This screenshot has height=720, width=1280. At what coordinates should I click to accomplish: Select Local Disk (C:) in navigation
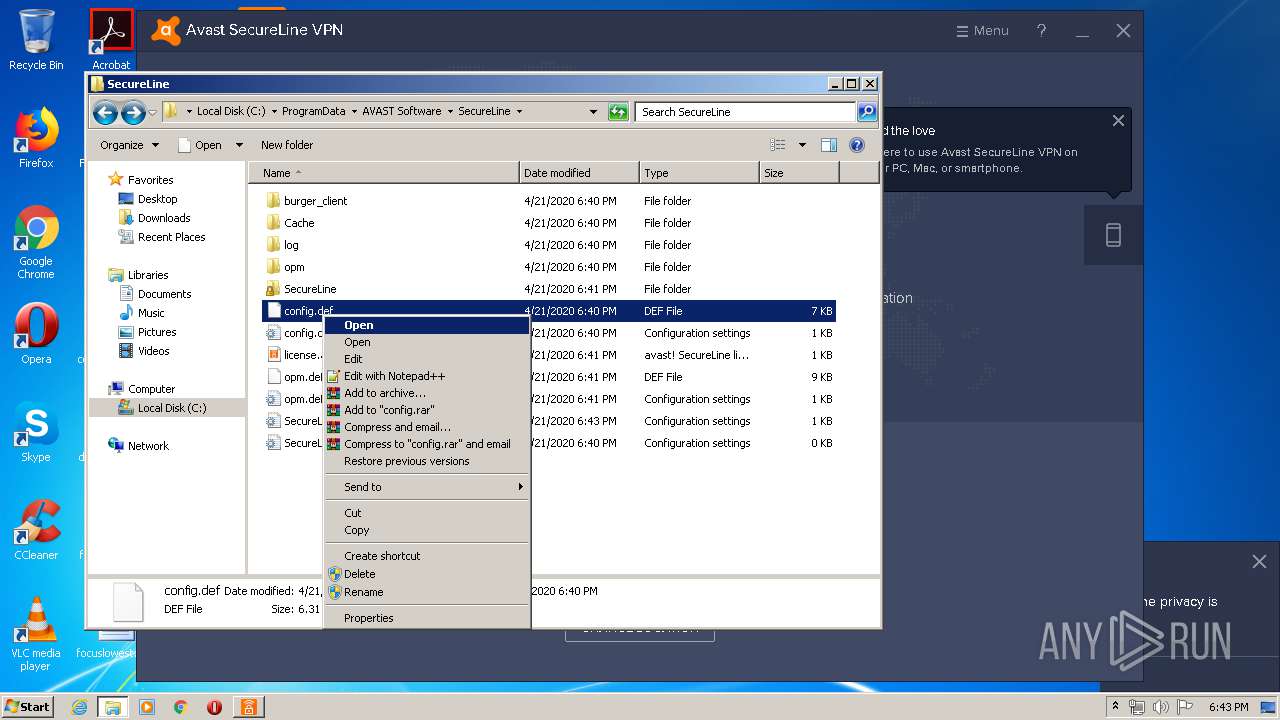tap(162, 408)
